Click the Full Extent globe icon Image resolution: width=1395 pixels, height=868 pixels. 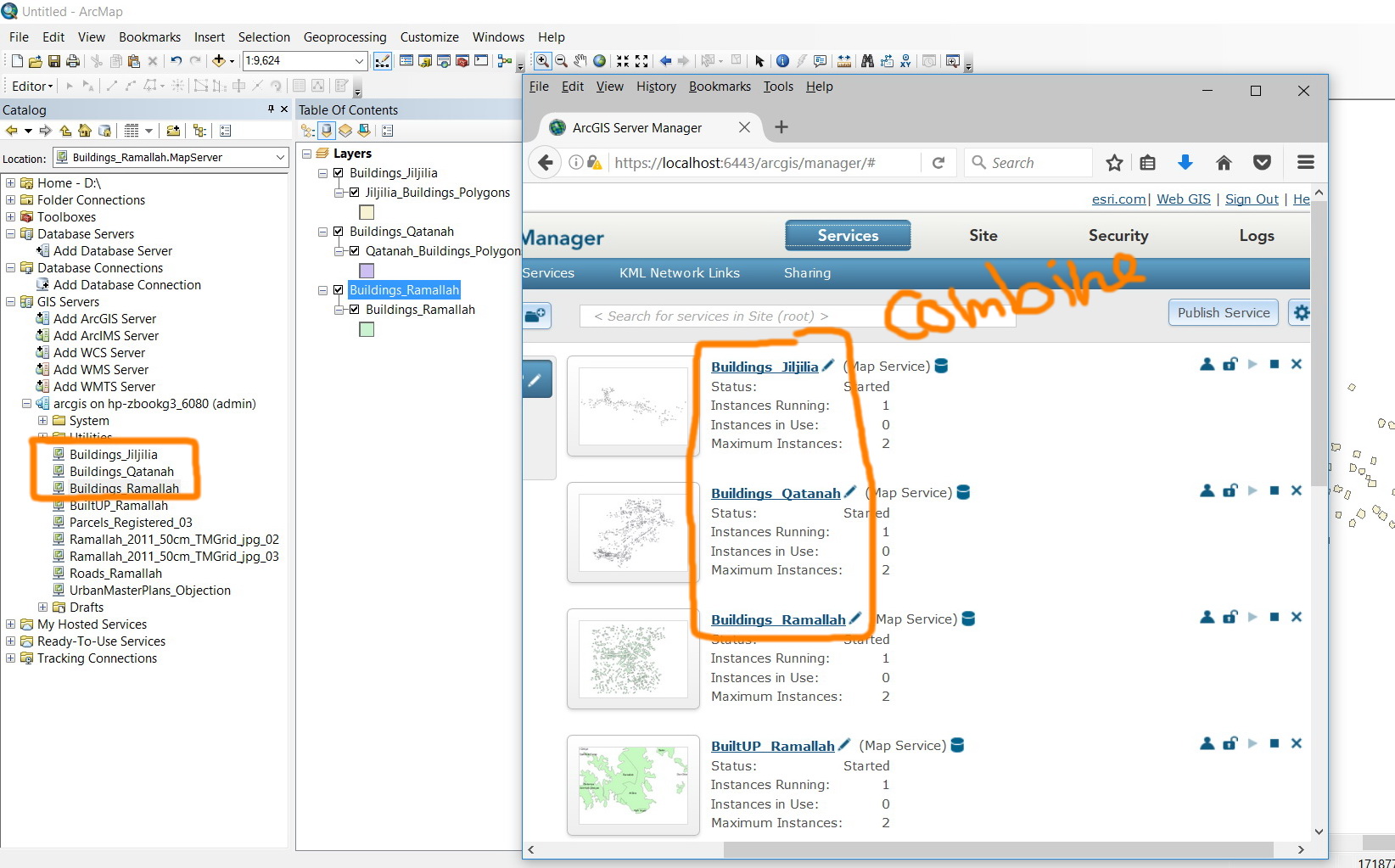tap(600, 61)
